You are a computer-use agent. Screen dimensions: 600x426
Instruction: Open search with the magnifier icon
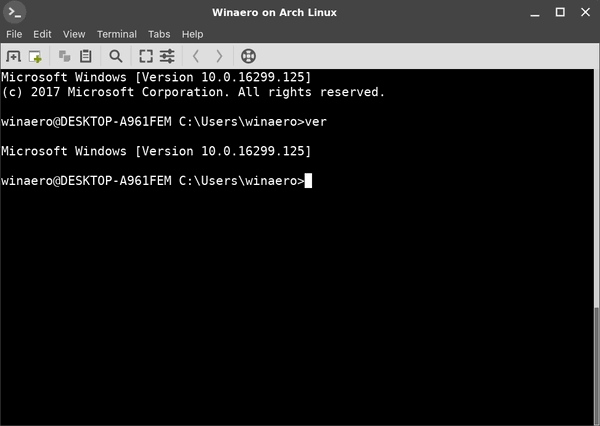(x=116, y=56)
